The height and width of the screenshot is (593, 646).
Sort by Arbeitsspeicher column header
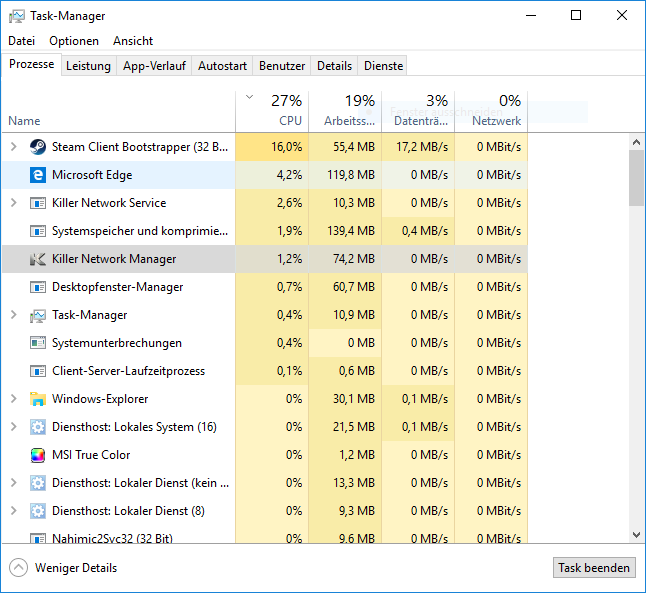point(345,111)
